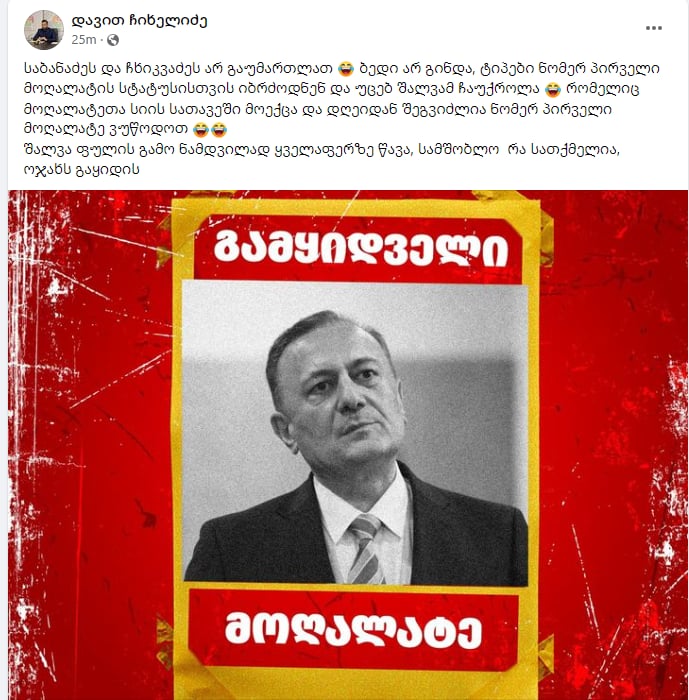Click the "მოღალატე" red banner at bottom
The width and height of the screenshot is (689, 700).
click(353, 629)
